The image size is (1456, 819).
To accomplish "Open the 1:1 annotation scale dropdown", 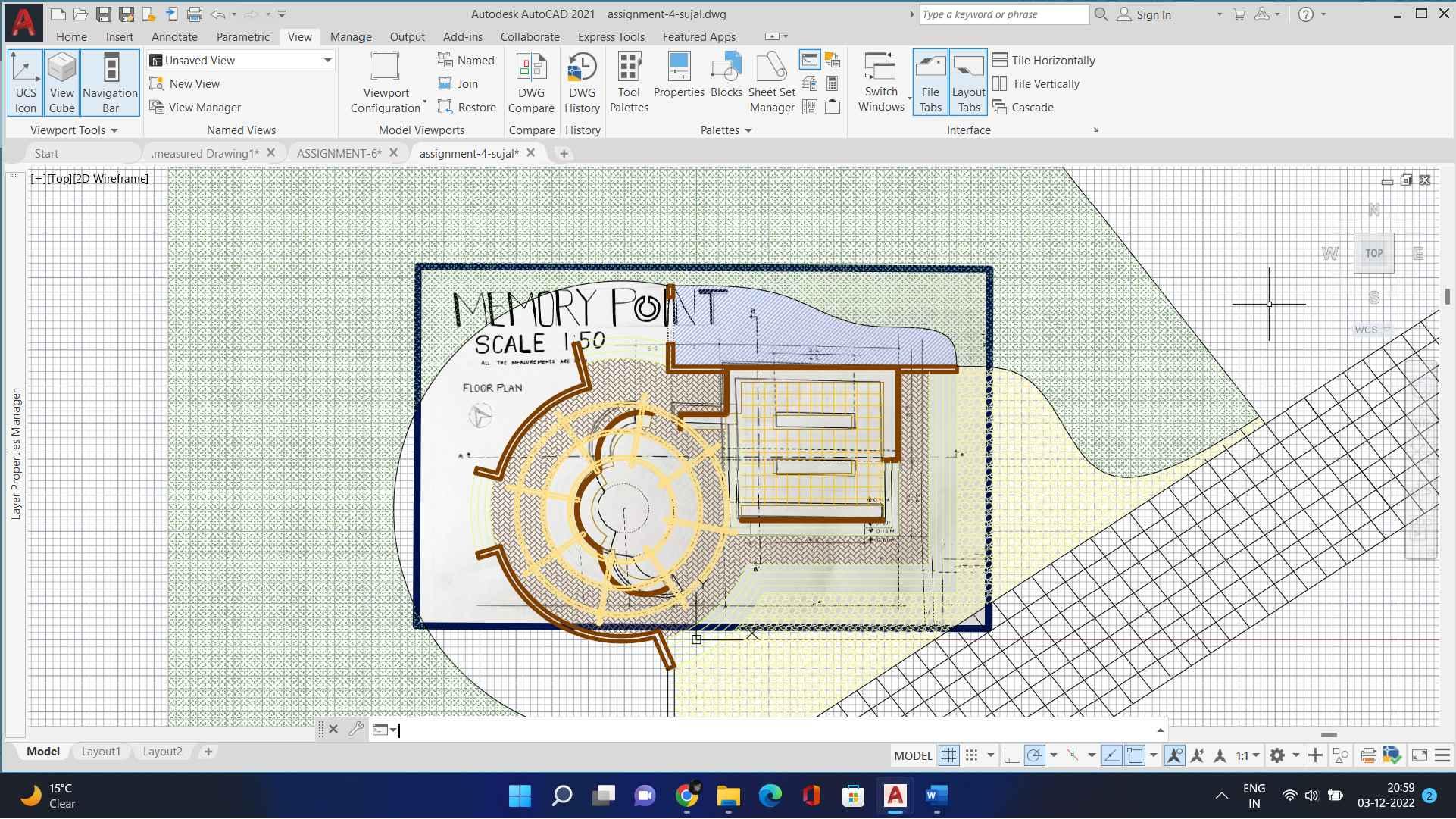I will [x=1248, y=755].
